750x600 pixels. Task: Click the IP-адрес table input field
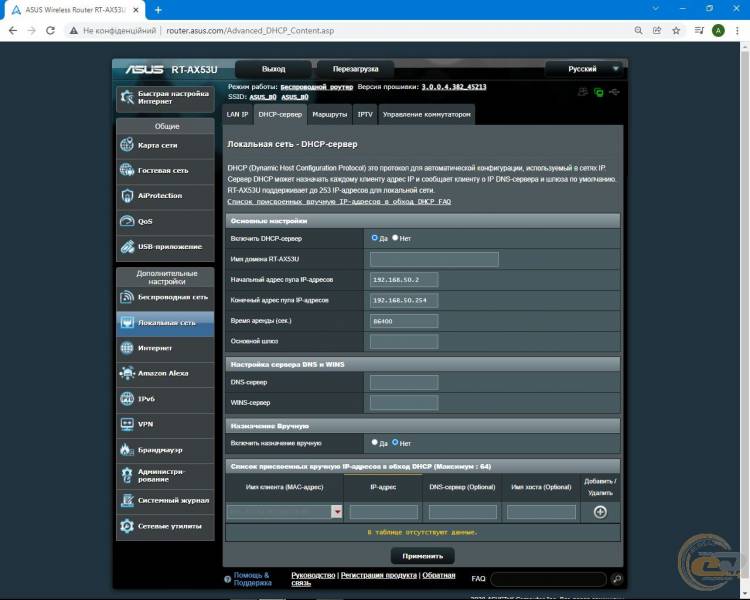(384, 512)
